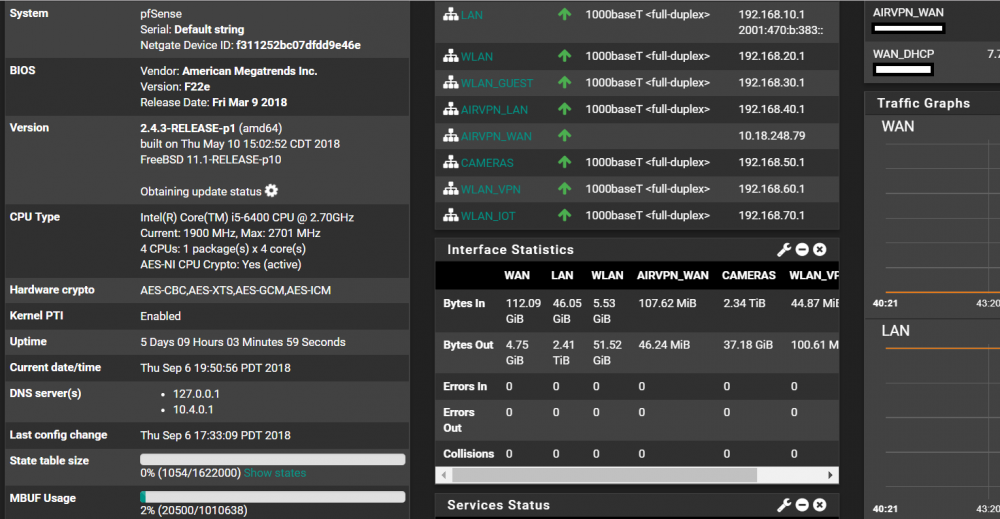
Task: Open the AIRVPN_WAN interface link
Action: click(496, 136)
